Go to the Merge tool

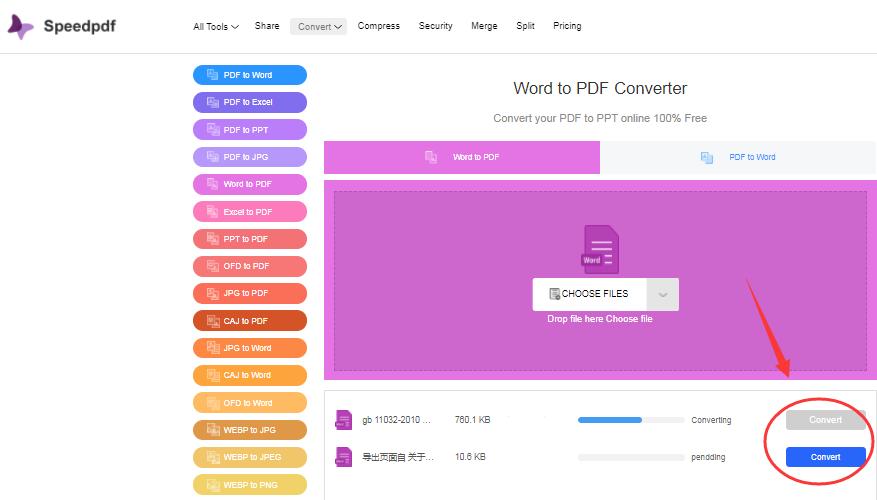[x=484, y=26]
